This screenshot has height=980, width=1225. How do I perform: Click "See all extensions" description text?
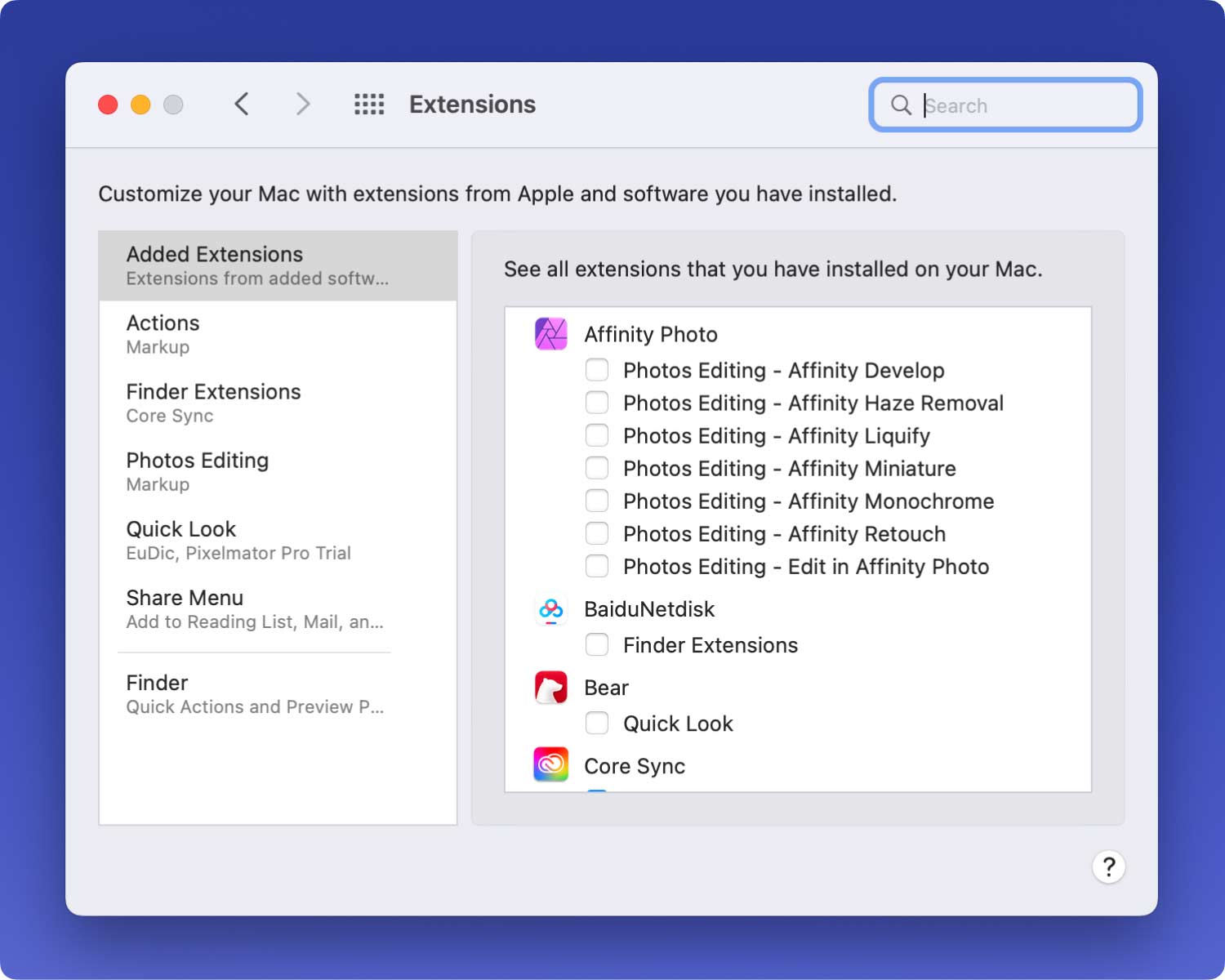point(773,269)
